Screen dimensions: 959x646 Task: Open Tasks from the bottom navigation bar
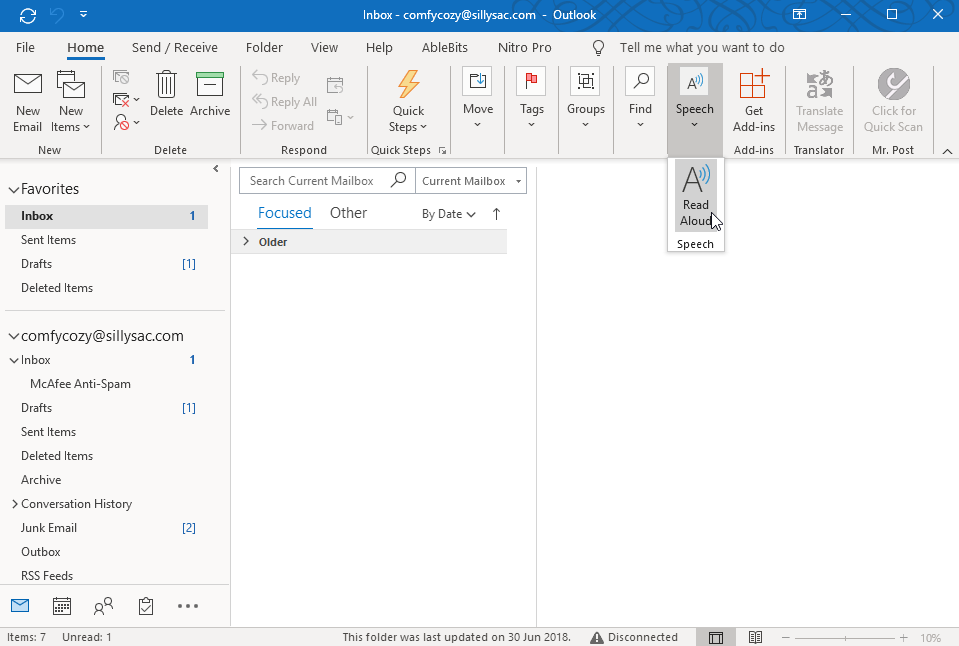146,606
